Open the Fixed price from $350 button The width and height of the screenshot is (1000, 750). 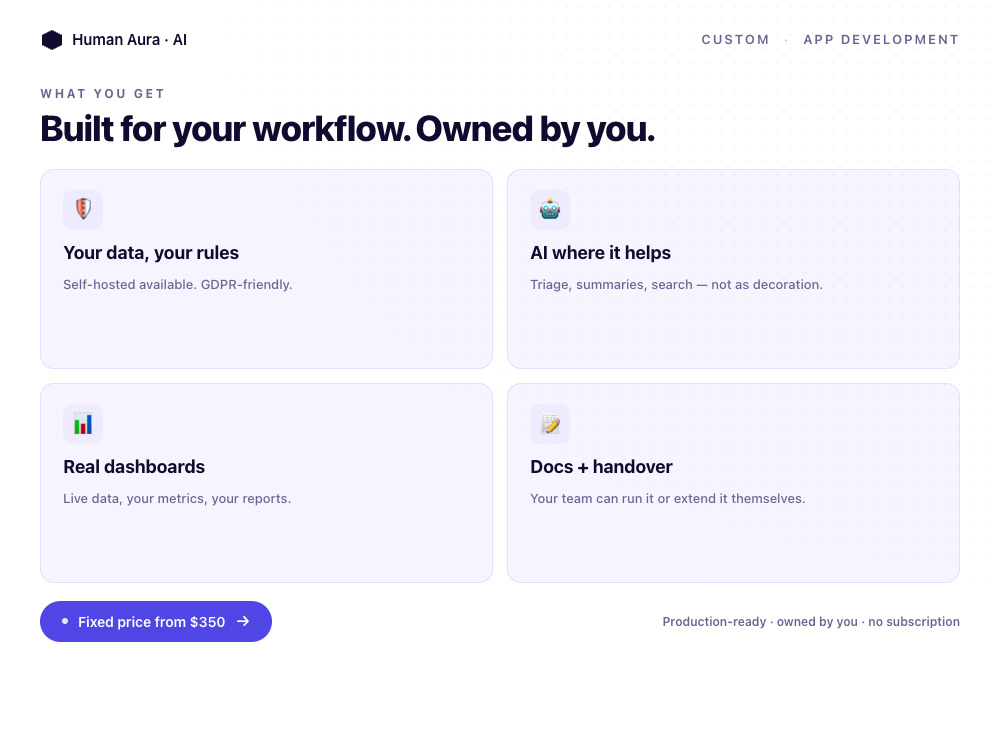tap(156, 621)
